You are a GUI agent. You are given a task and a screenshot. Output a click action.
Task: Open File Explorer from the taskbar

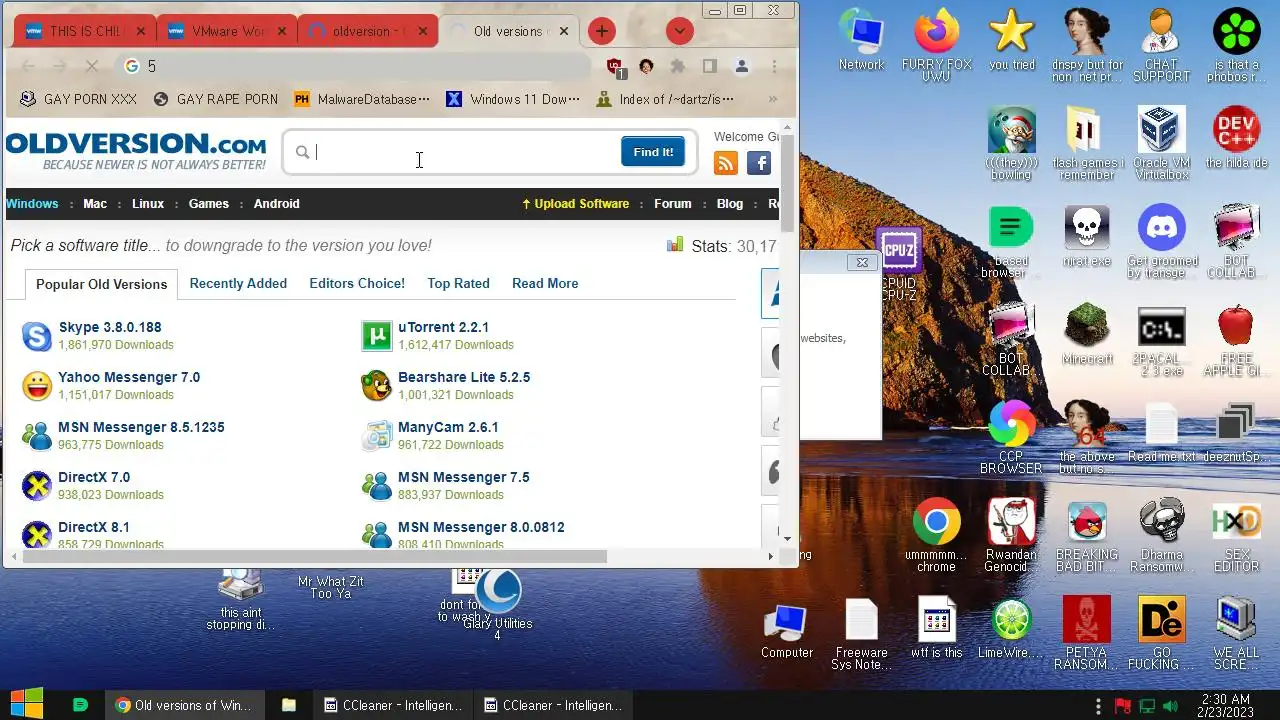click(289, 705)
